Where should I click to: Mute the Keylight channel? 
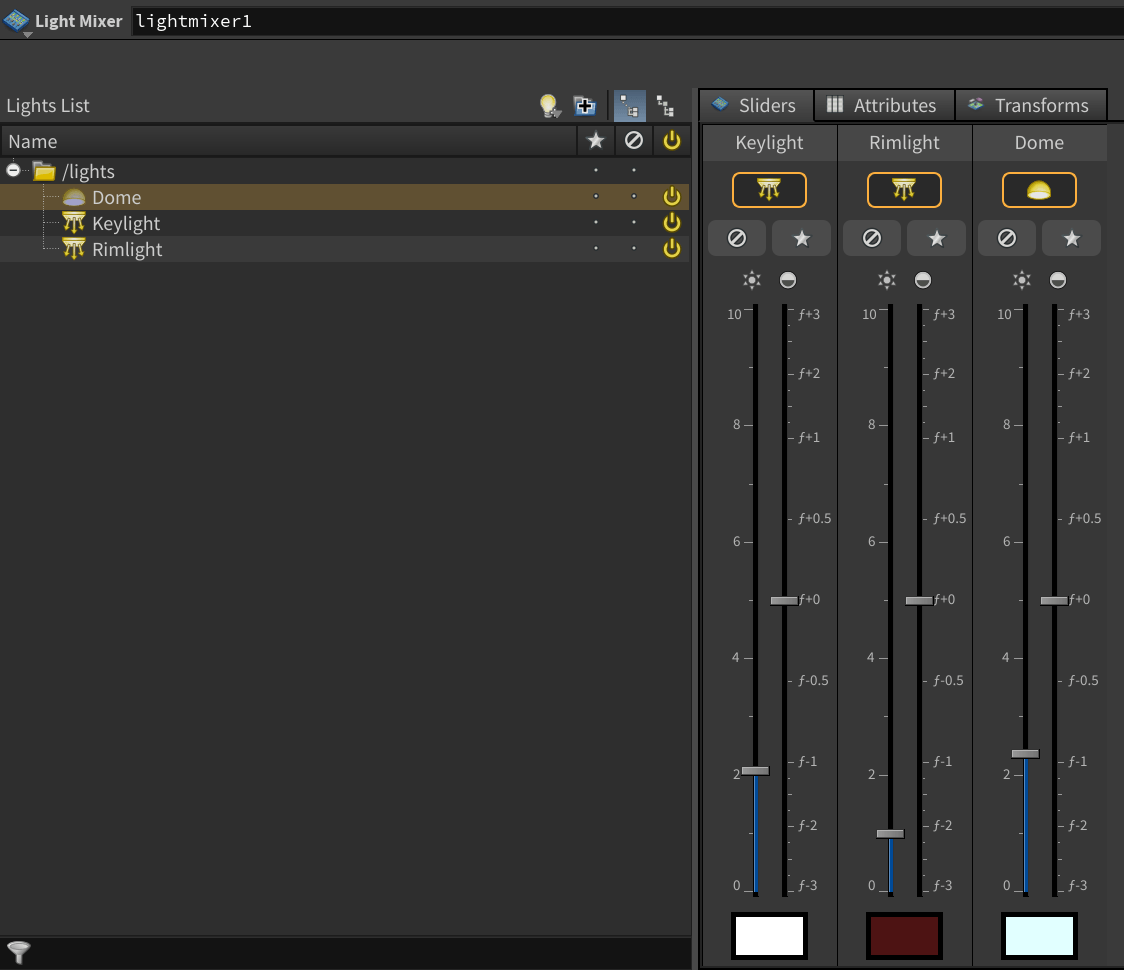point(737,238)
